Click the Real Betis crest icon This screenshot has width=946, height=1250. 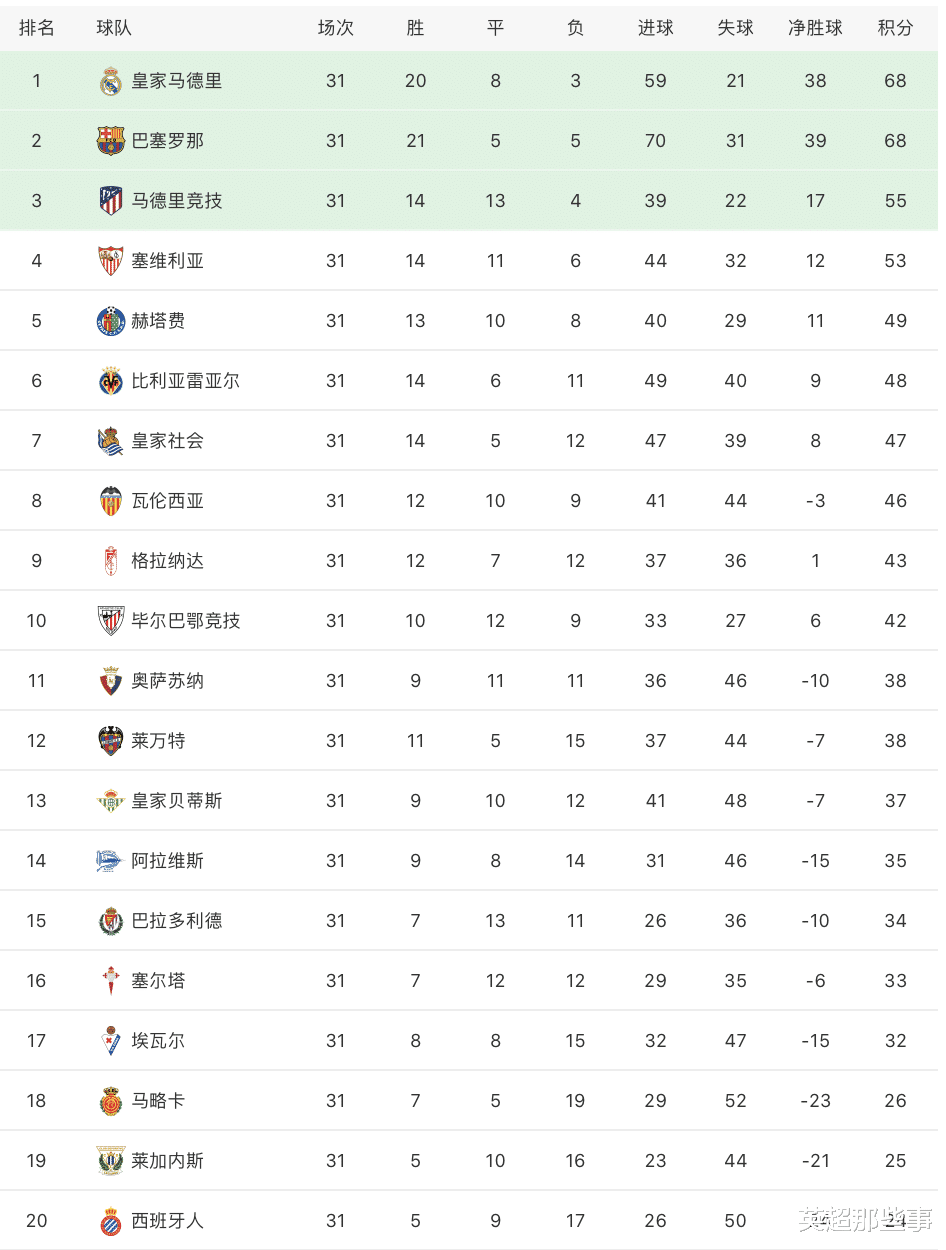point(110,801)
